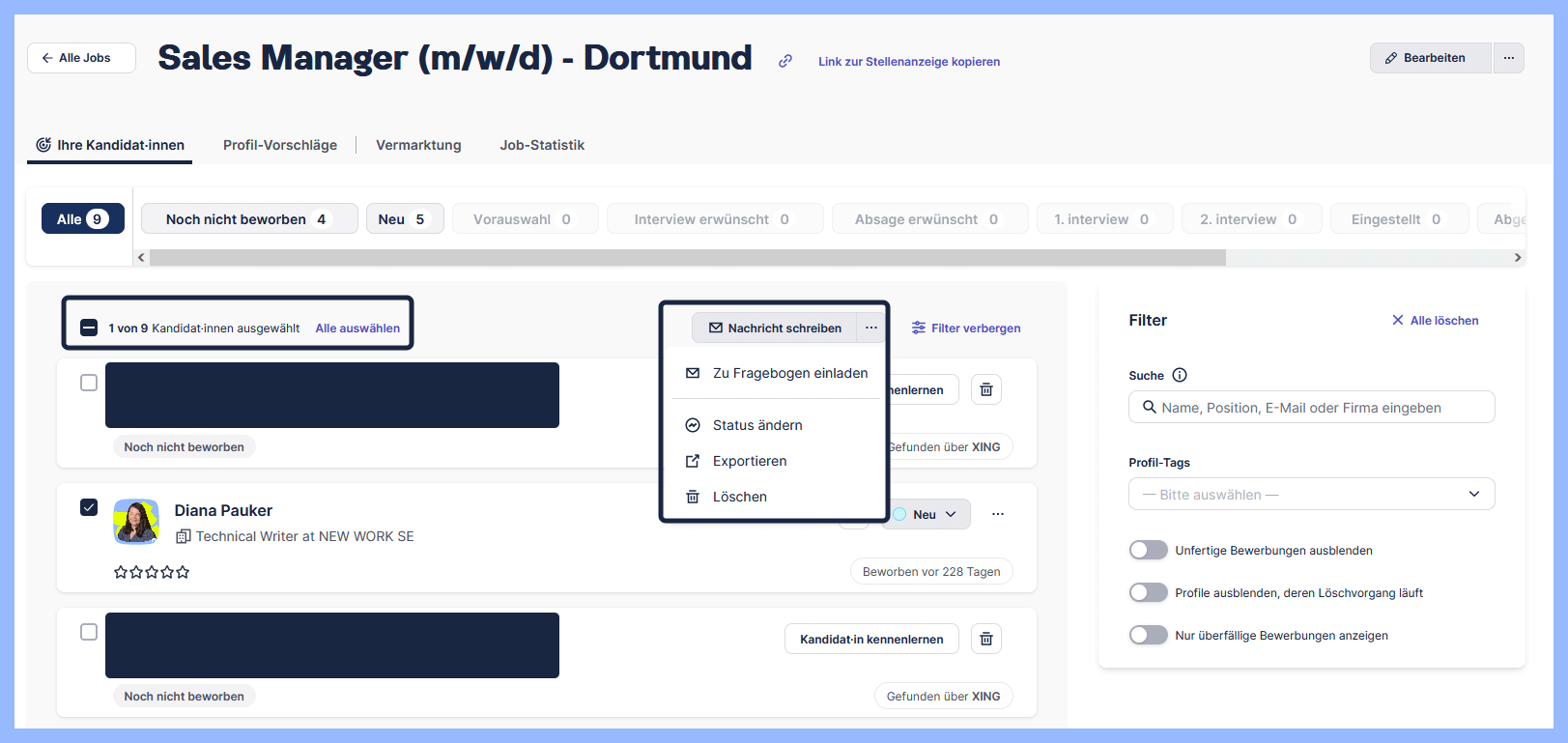Enable Unfertige Bewerbungen ausblenden toggle
Image resolution: width=1568 pixels, height=743 pixels.
pos(1148,550)
